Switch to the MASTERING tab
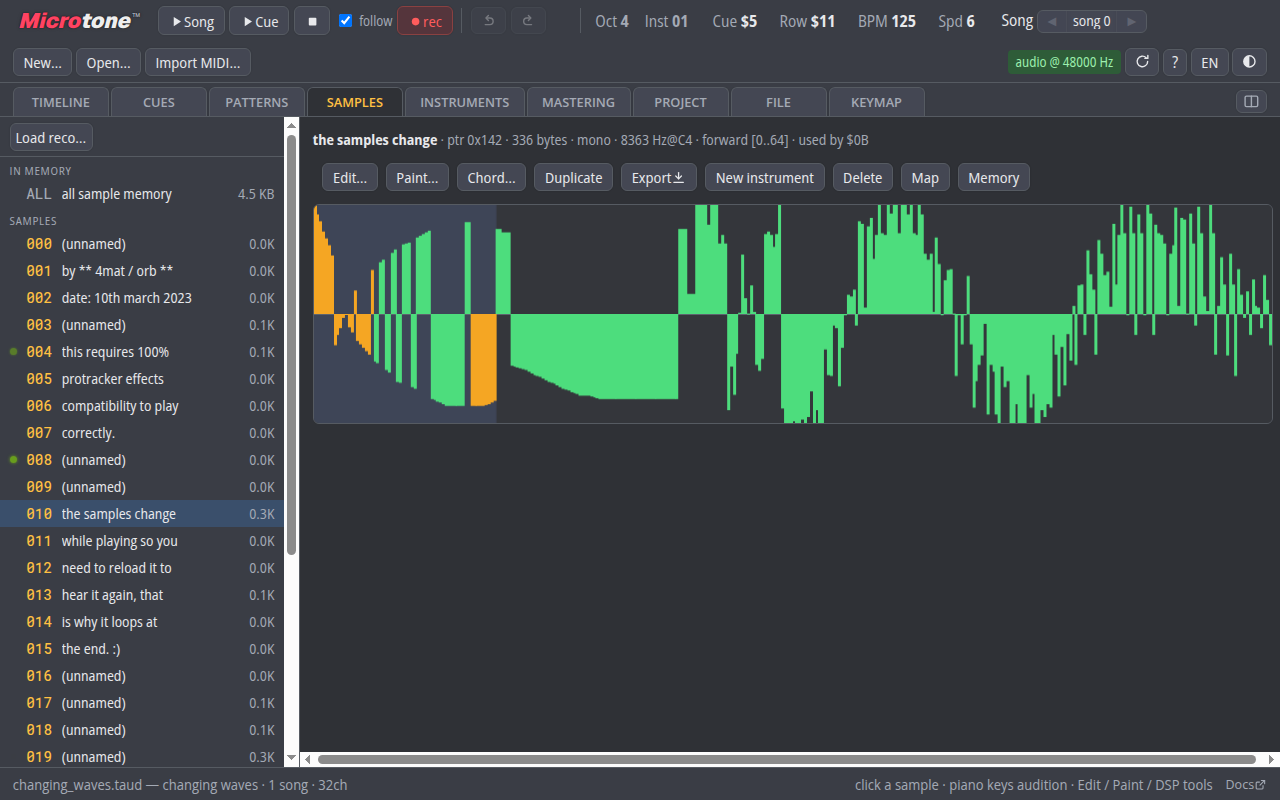The image size is (1280, 800). pyautogui.click(x=578, y=102)
